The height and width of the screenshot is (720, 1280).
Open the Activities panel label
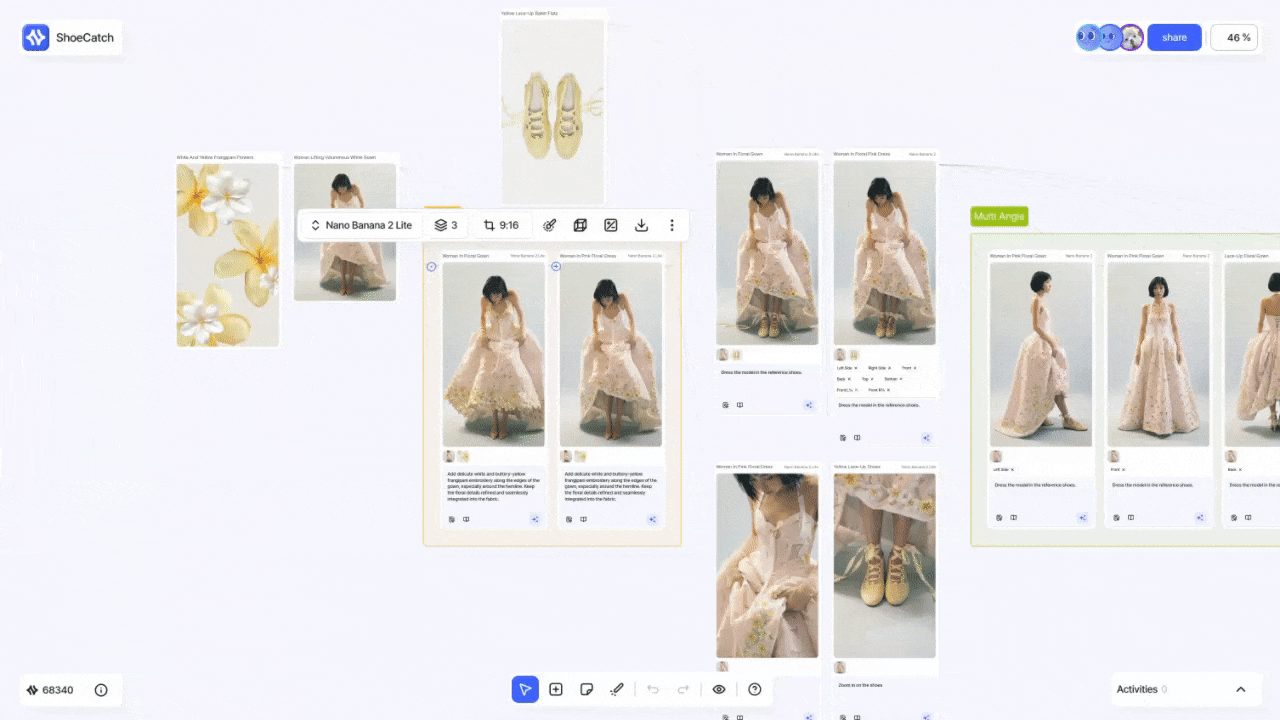tap(1137, 689)
